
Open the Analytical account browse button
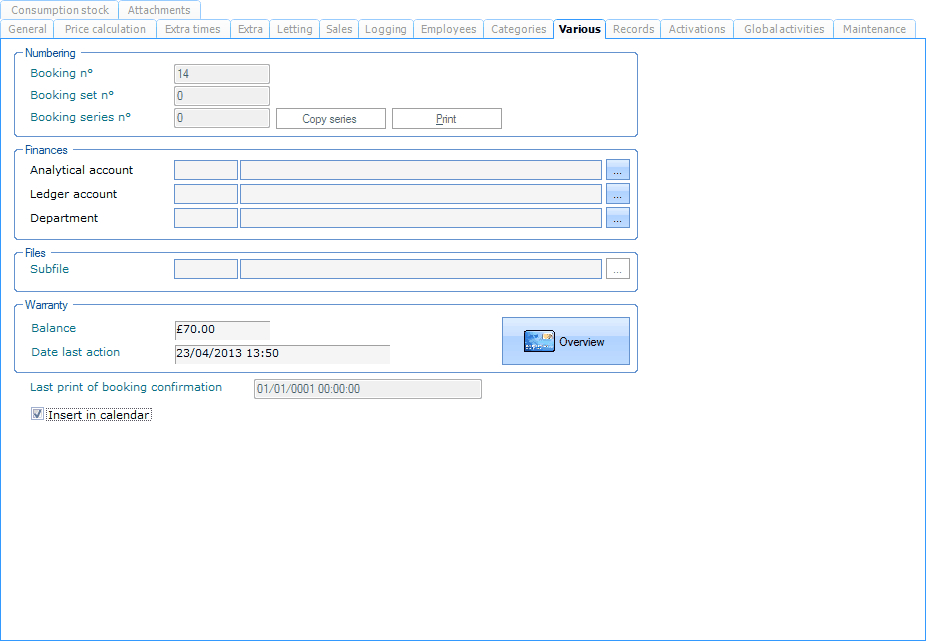point(617,170)
